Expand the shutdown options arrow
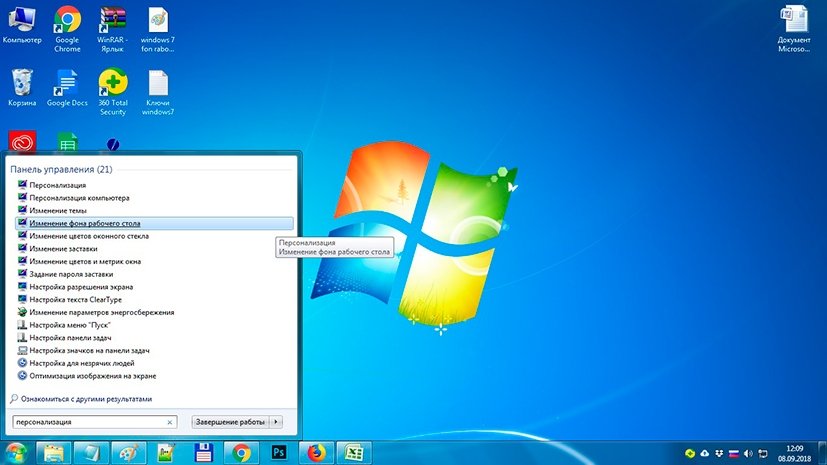This screenshot has width=827, height=465. [276, 422]
